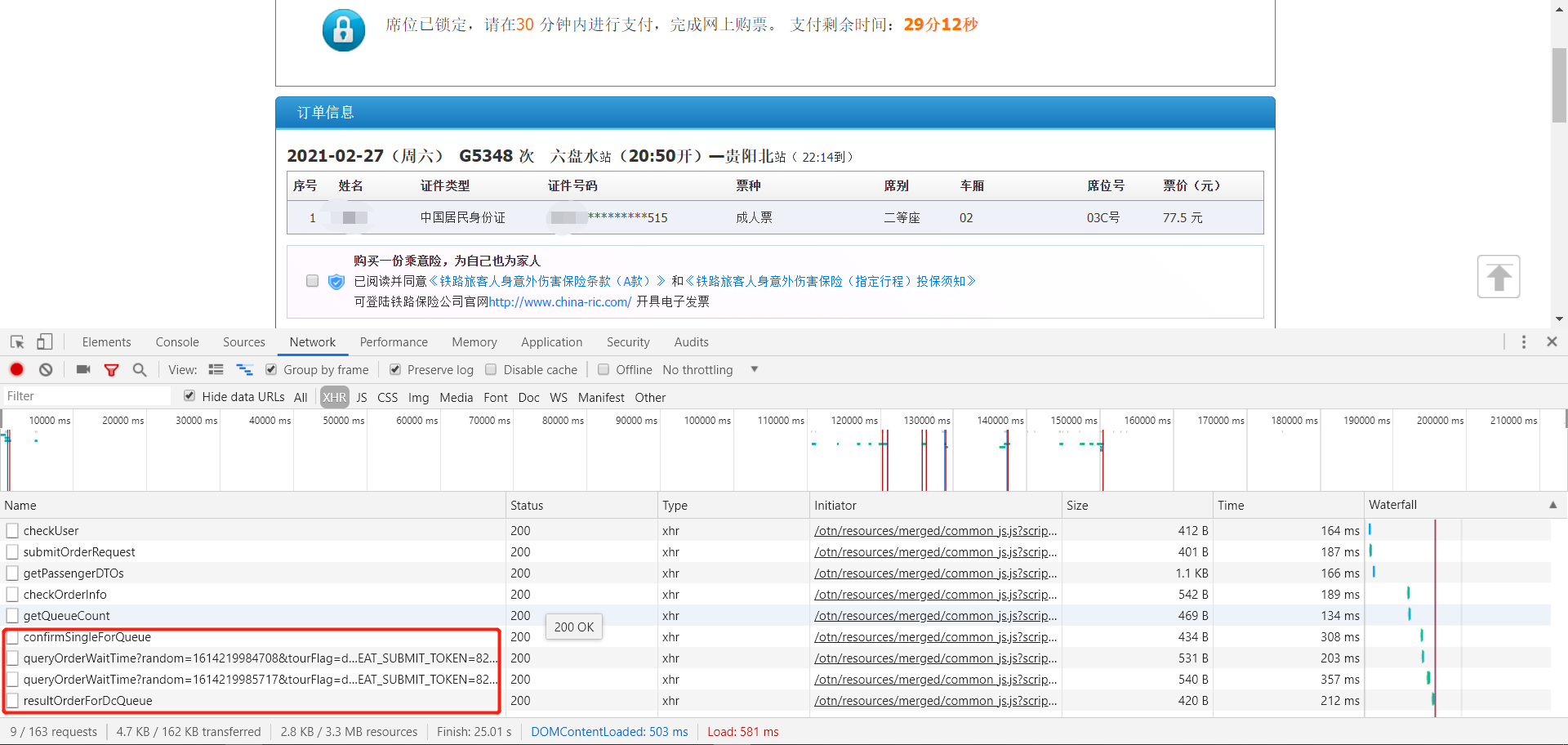
Task: Enable screenshot capture with the camera icon
Action: click(x=82, y=369)
